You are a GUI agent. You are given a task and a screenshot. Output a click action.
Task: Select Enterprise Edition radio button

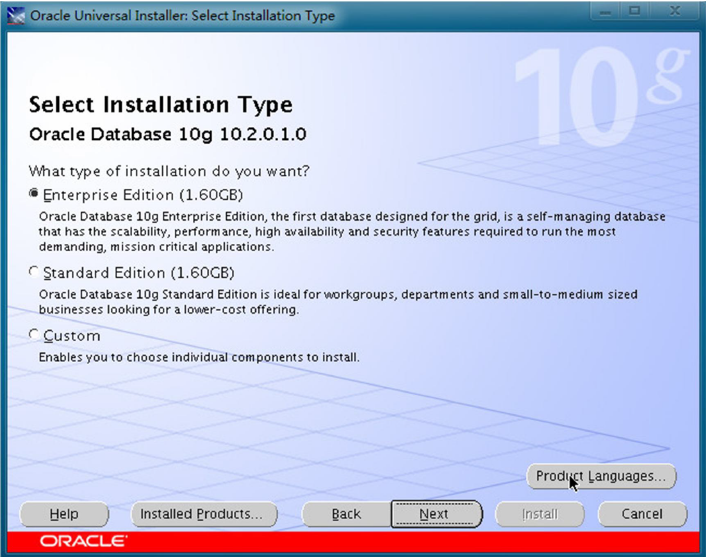click(x=34, y=194)
